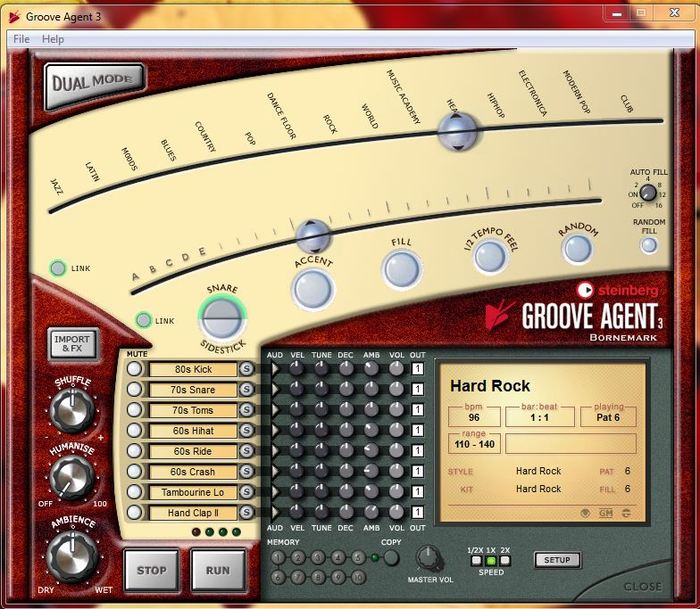Enable Random Fill
The image size is (700, 609).
pos(649,245)
